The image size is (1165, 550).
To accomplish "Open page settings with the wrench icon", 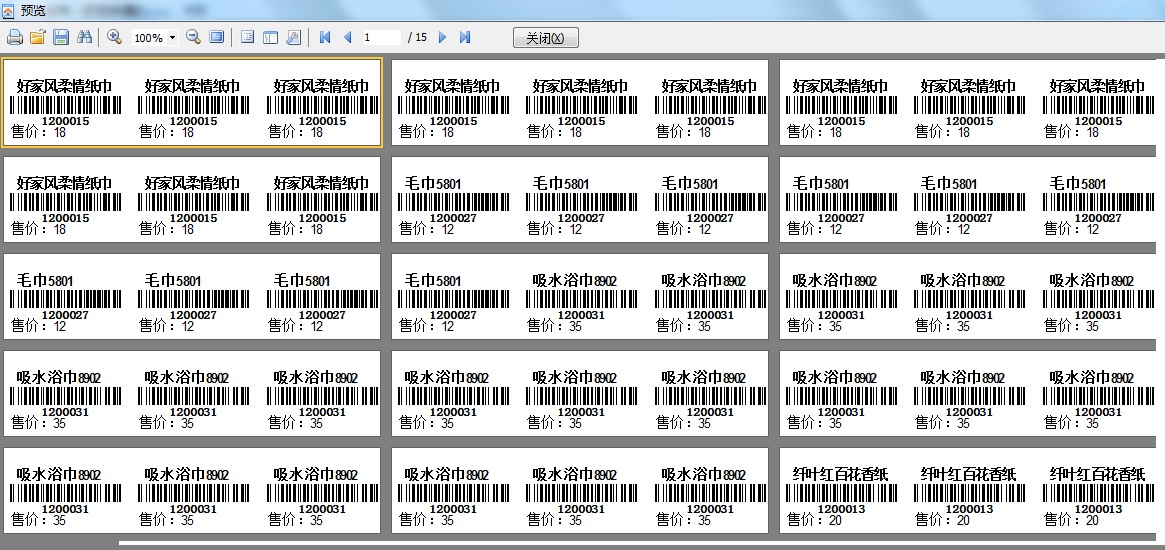I will (x=293, y=37).
